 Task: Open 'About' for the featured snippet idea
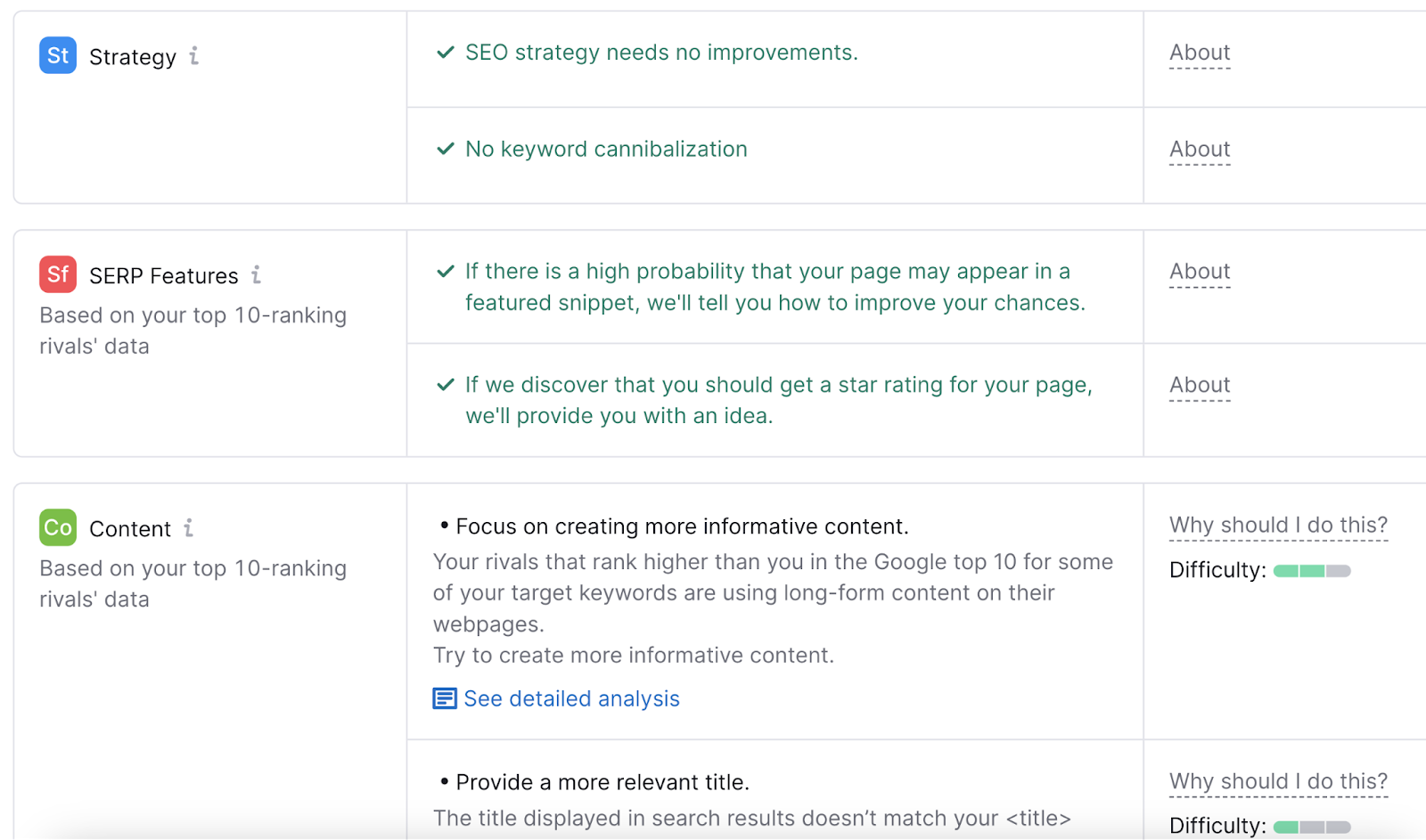coord(1199,272)
